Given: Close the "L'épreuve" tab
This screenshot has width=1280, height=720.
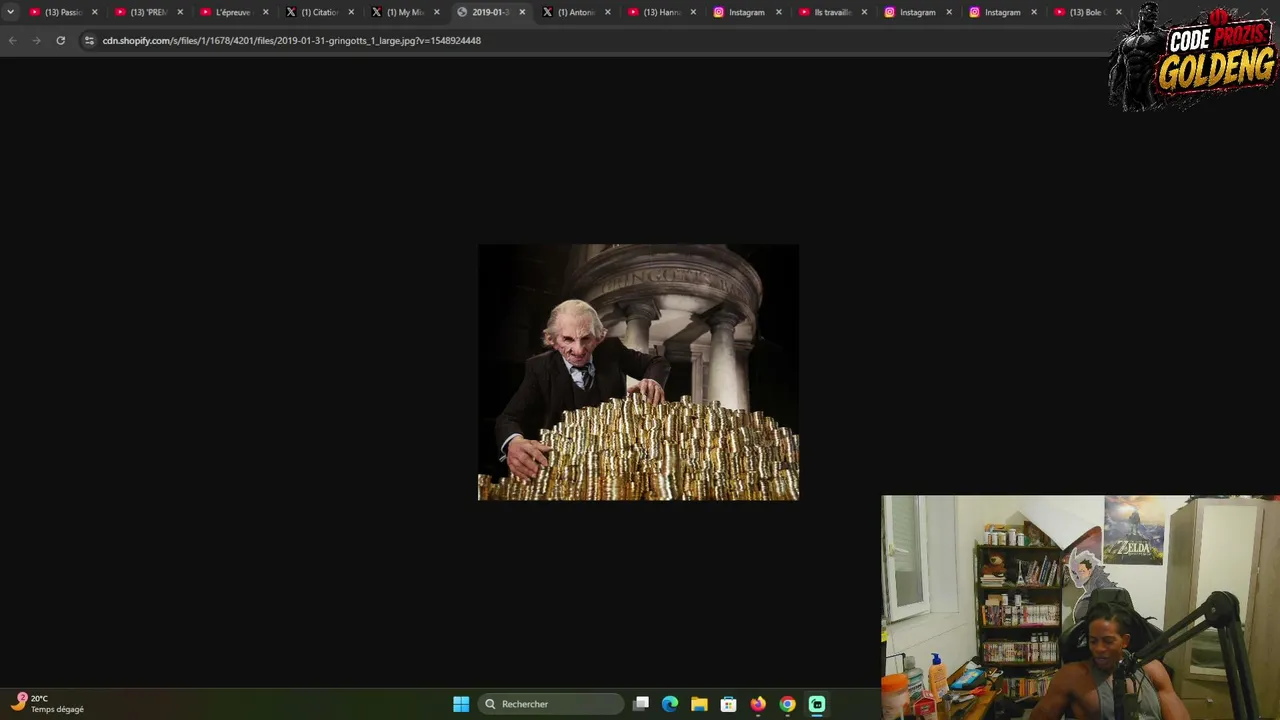Looking at the screenshot, I should click(266, 12).
